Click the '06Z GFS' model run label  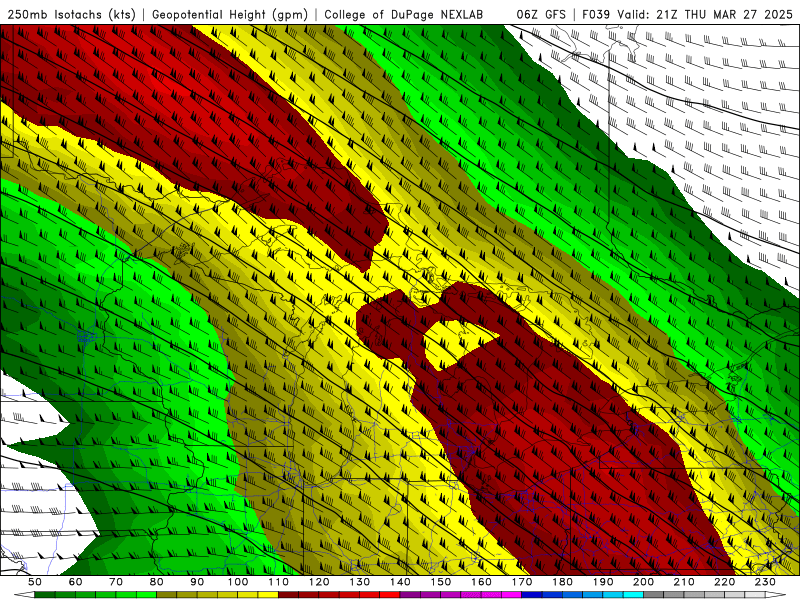pyautogui.click(x=541, y=14)
